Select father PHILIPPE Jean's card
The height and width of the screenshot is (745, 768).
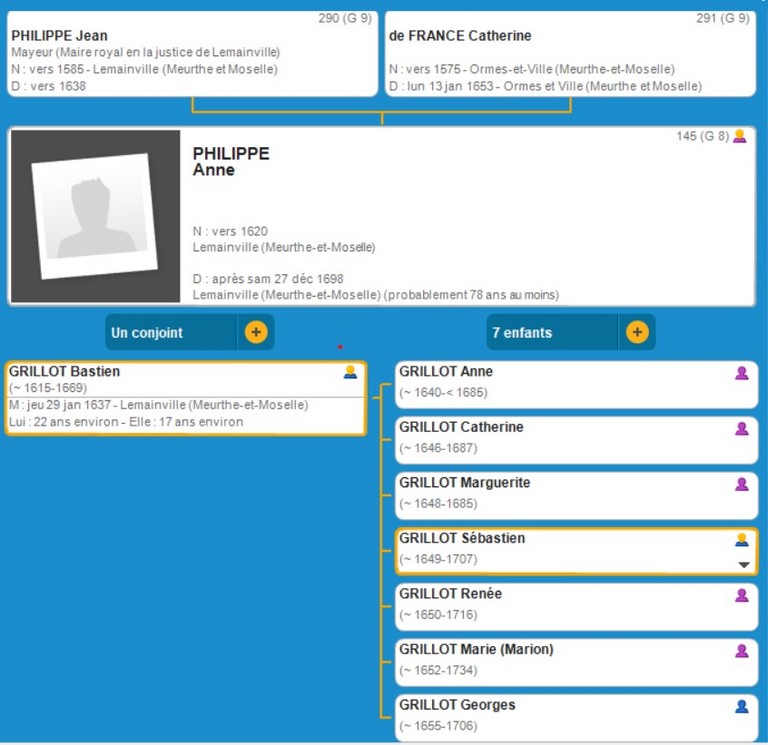(193, 54)
